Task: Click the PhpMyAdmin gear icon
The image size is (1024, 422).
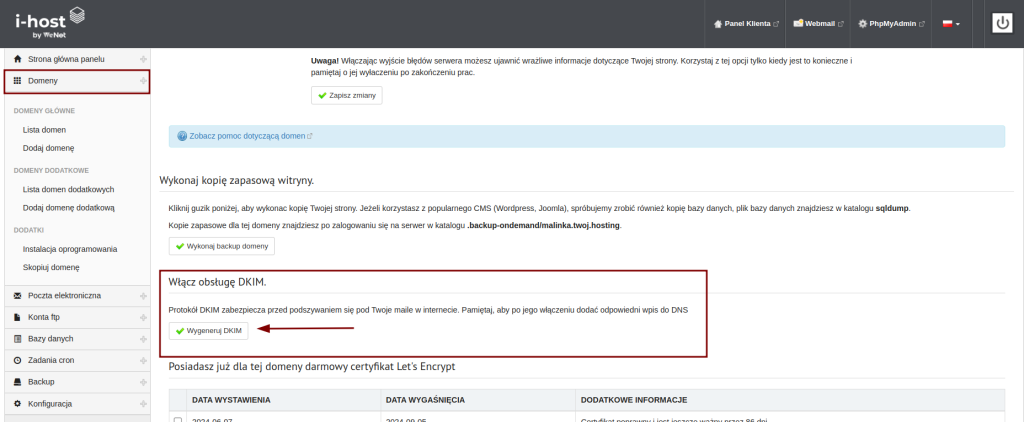Action: click(863, 24)
